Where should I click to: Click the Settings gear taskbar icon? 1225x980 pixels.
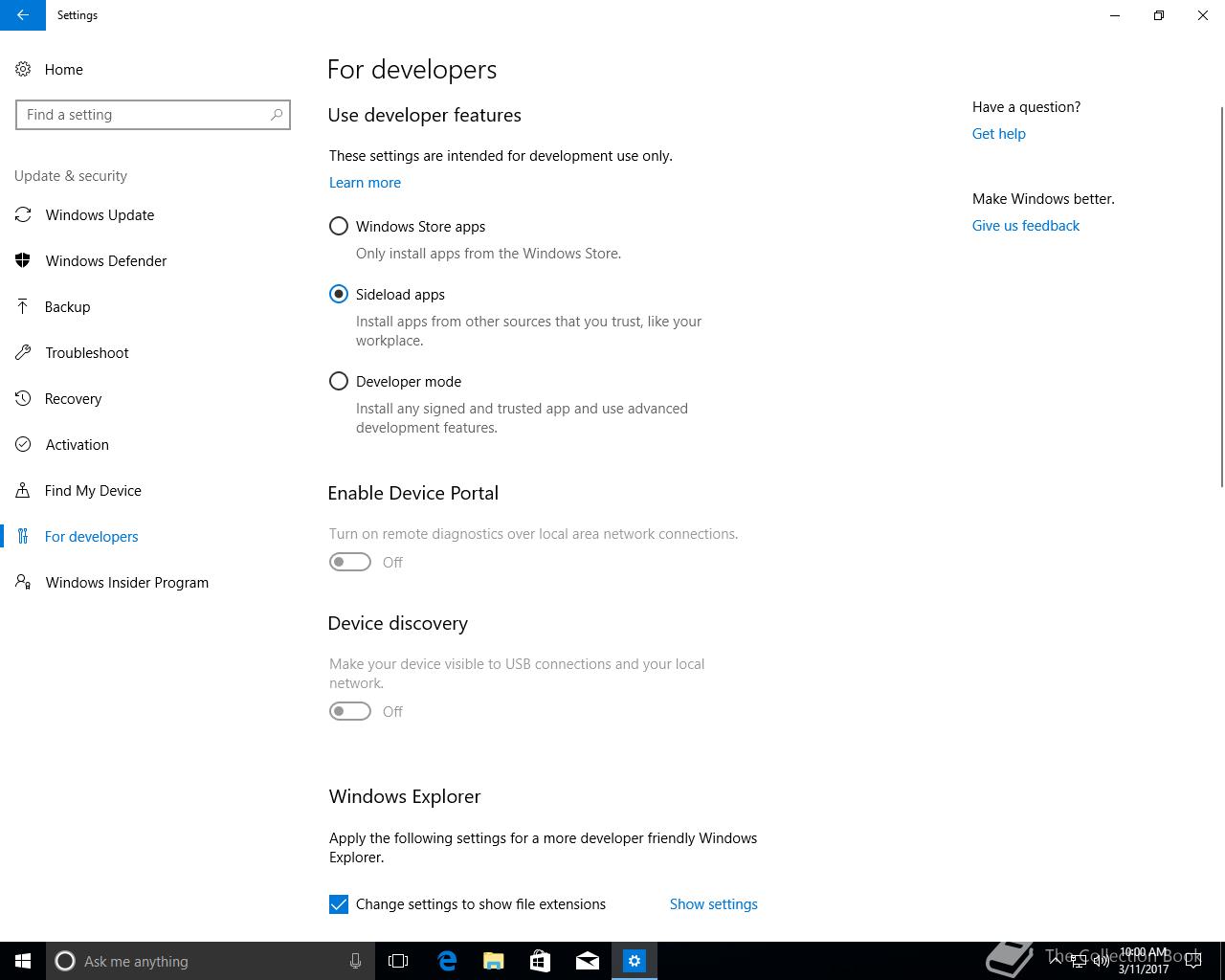635,961
